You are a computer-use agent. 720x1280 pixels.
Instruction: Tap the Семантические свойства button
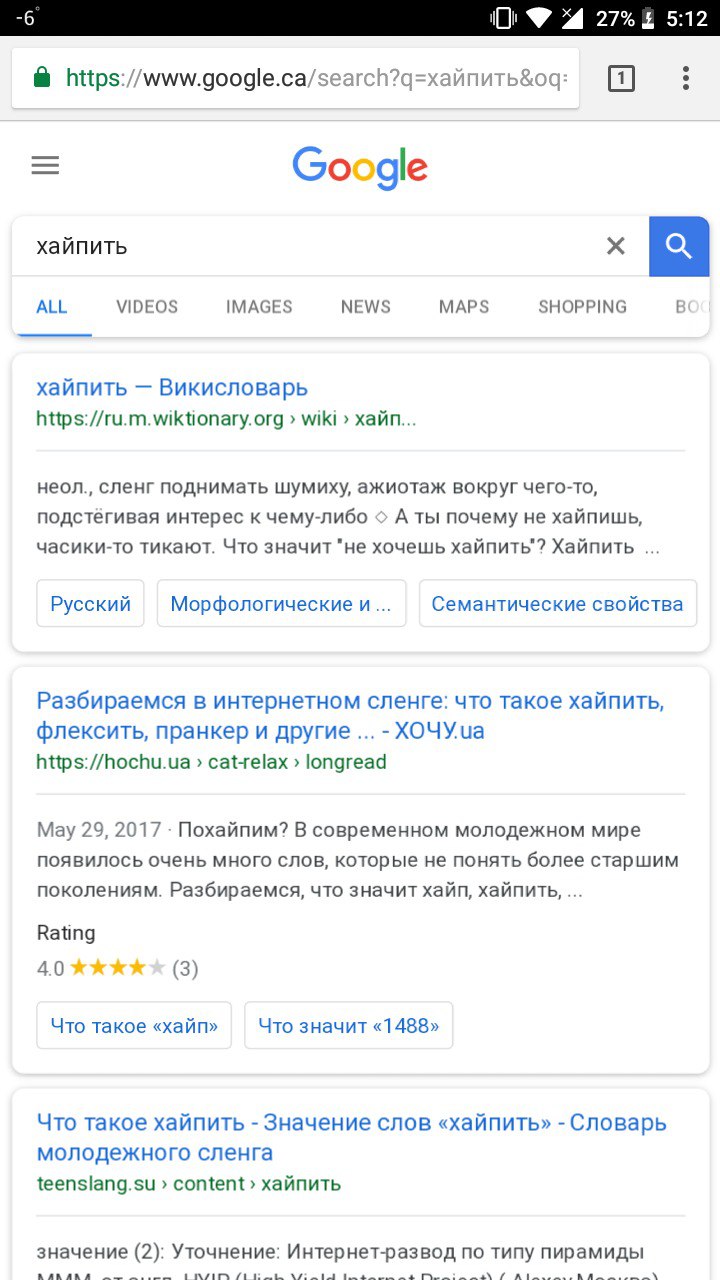tap(557, 604)
